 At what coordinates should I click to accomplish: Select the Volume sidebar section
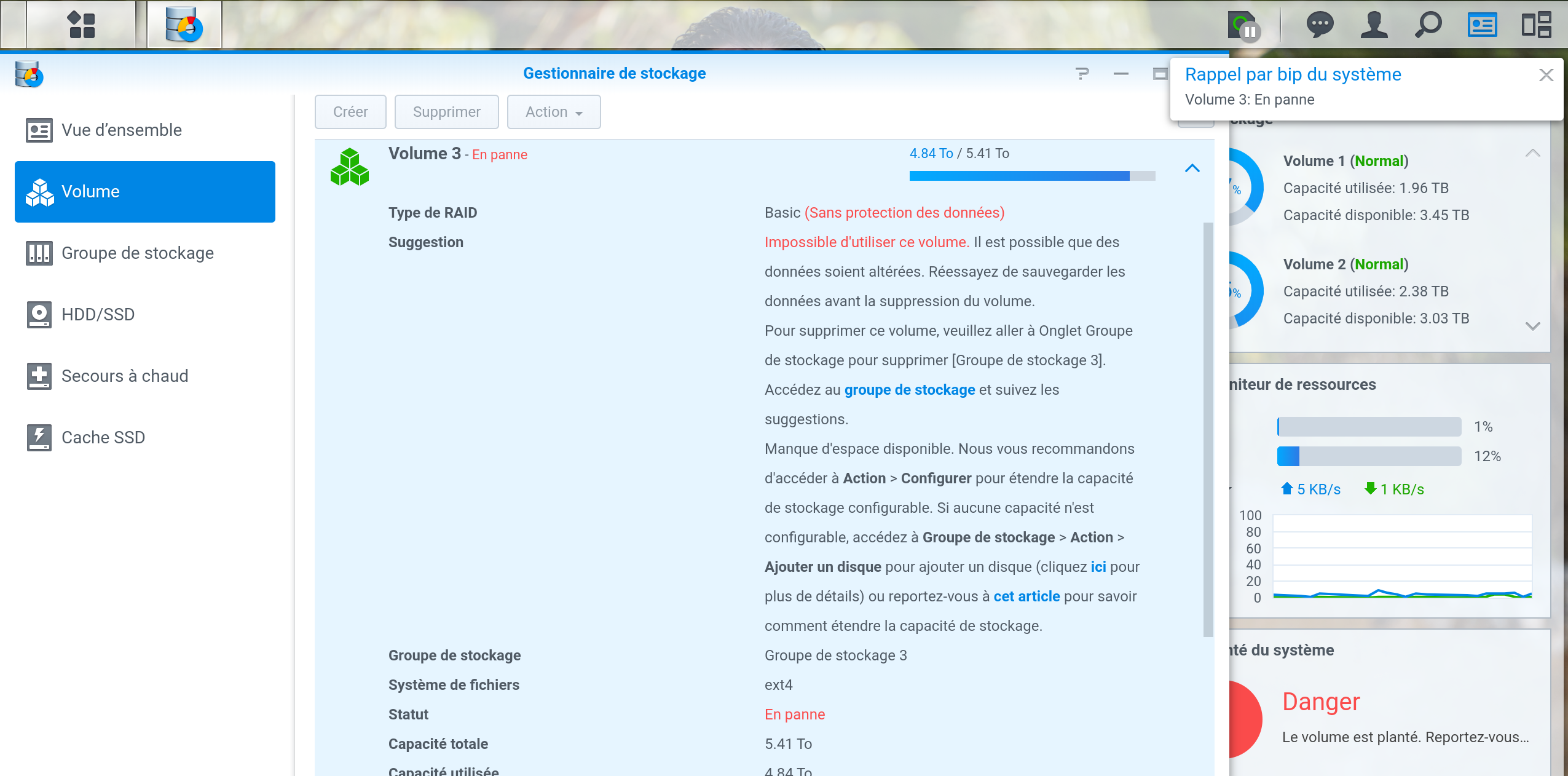click(x=145, y=192)
